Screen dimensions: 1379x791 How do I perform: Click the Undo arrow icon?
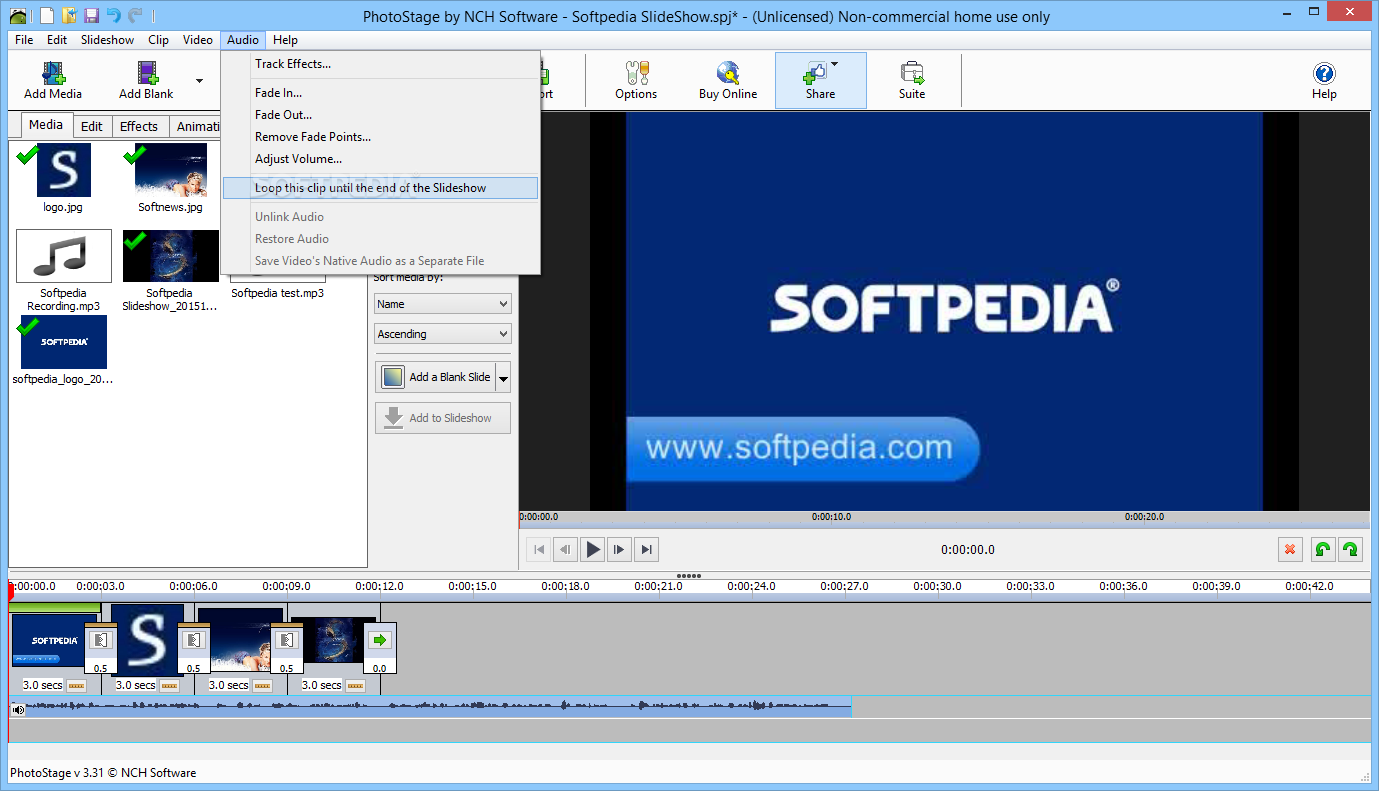113,16
